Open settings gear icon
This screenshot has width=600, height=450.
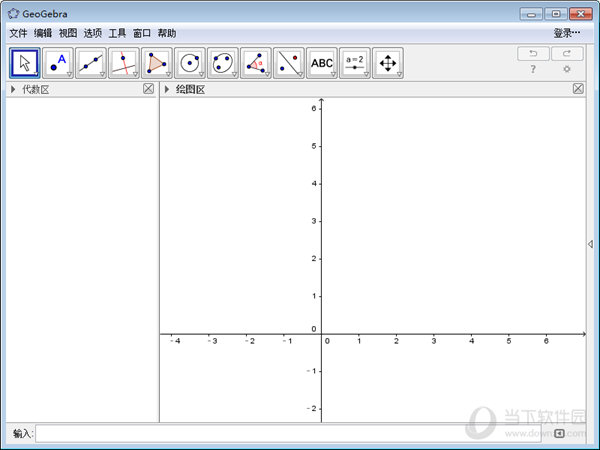(x=567, y=69)
